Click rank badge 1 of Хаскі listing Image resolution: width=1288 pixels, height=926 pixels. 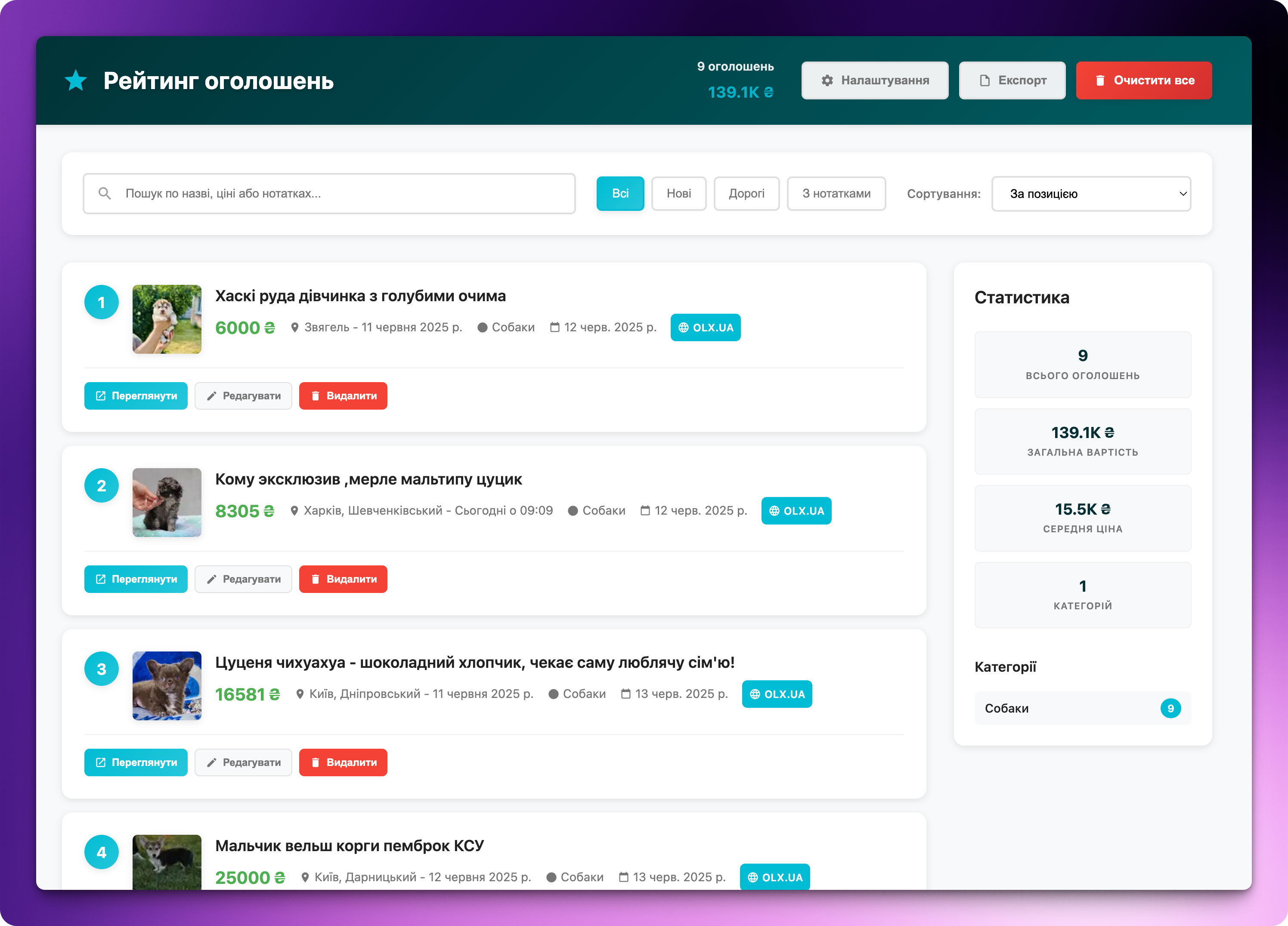tap(102, 302)
